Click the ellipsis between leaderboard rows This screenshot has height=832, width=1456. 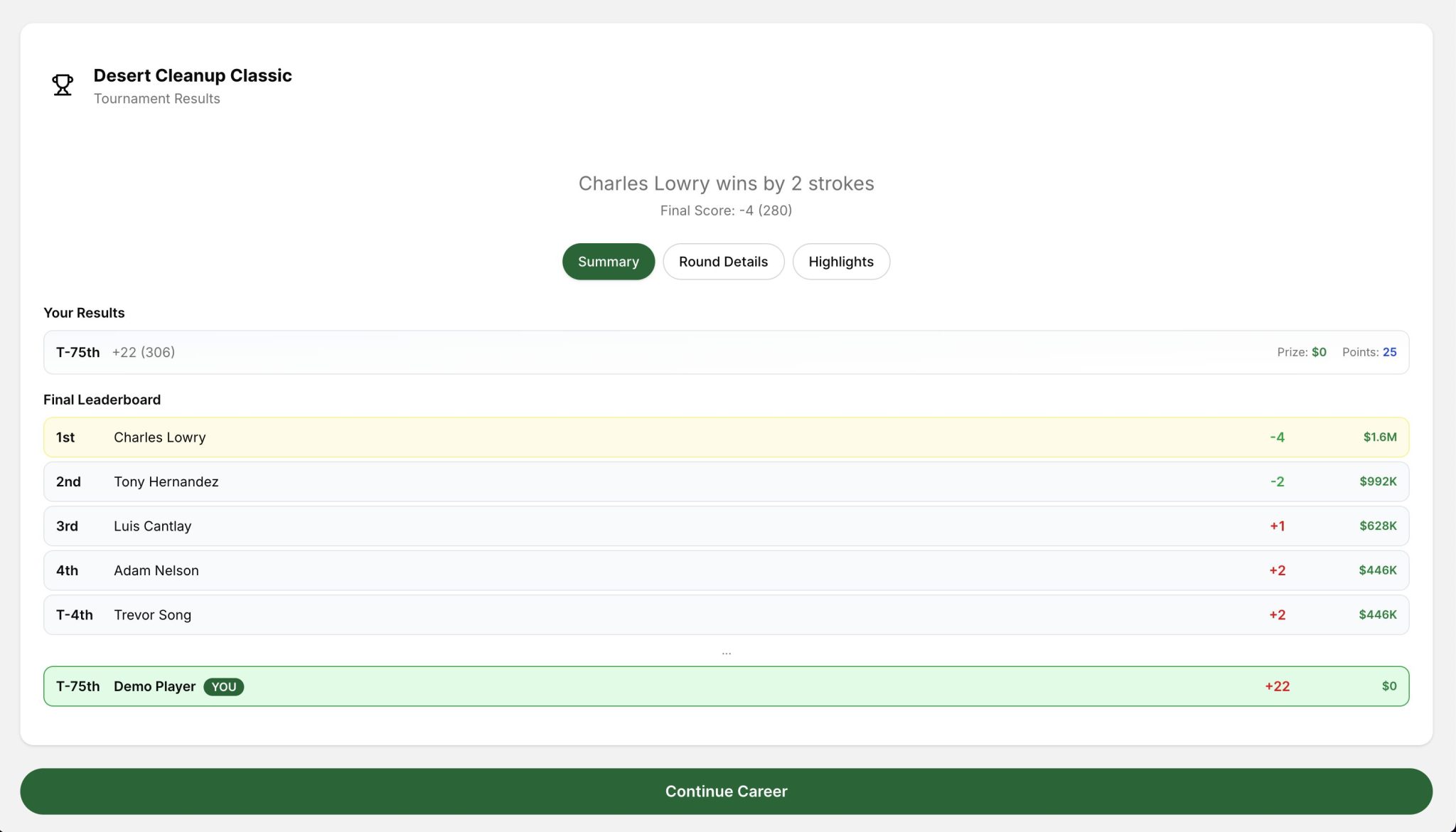pos(726,652)
